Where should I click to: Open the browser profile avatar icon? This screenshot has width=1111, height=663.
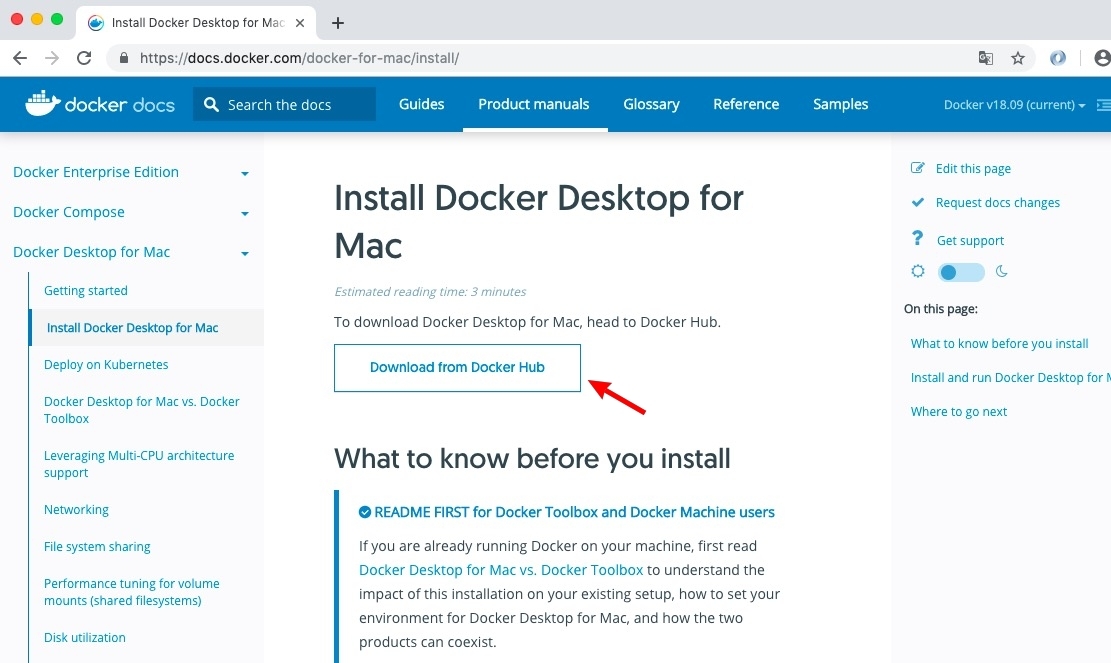tap(1102, 58)
